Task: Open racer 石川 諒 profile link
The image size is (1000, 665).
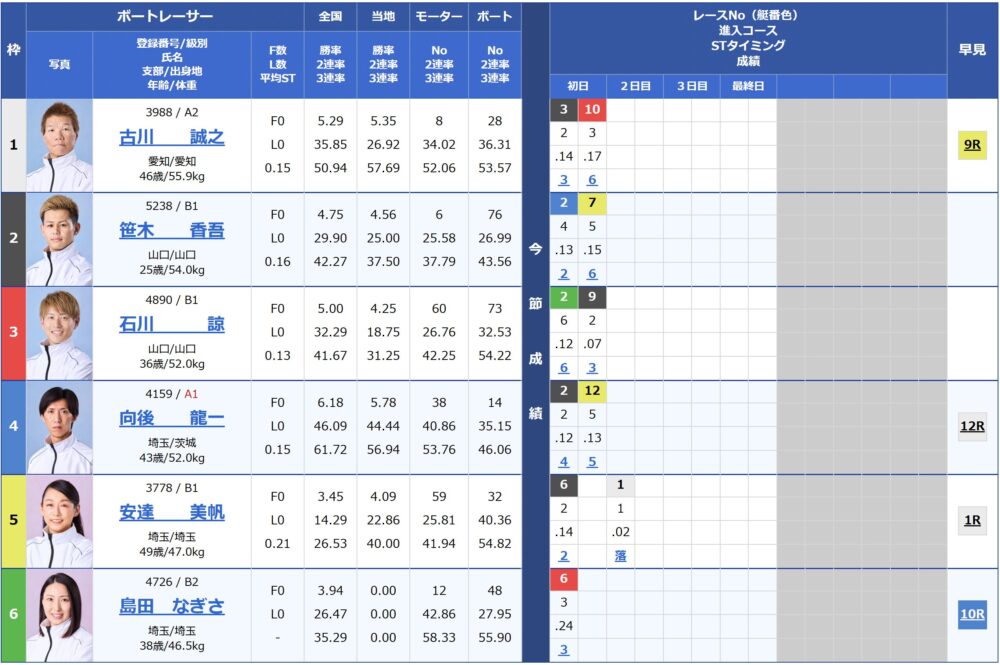Action: click(x=172, y=325)
